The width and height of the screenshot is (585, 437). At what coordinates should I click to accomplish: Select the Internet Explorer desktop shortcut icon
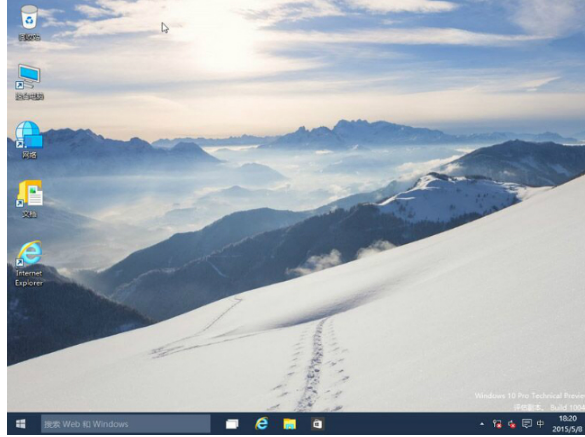tap(29, 263)
